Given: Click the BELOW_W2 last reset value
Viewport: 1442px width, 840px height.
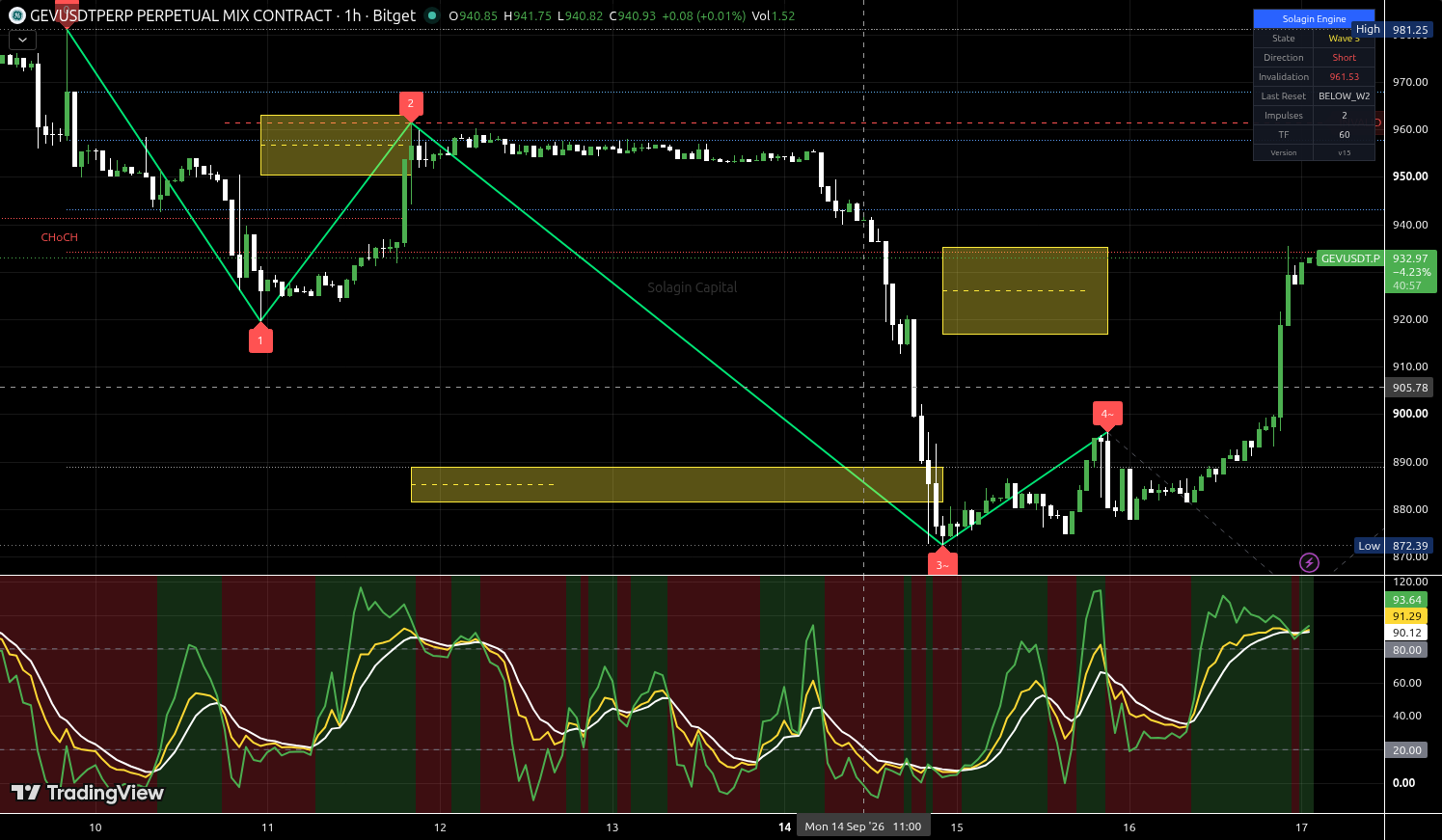Looking at the screenshot, I should 1345,96.
